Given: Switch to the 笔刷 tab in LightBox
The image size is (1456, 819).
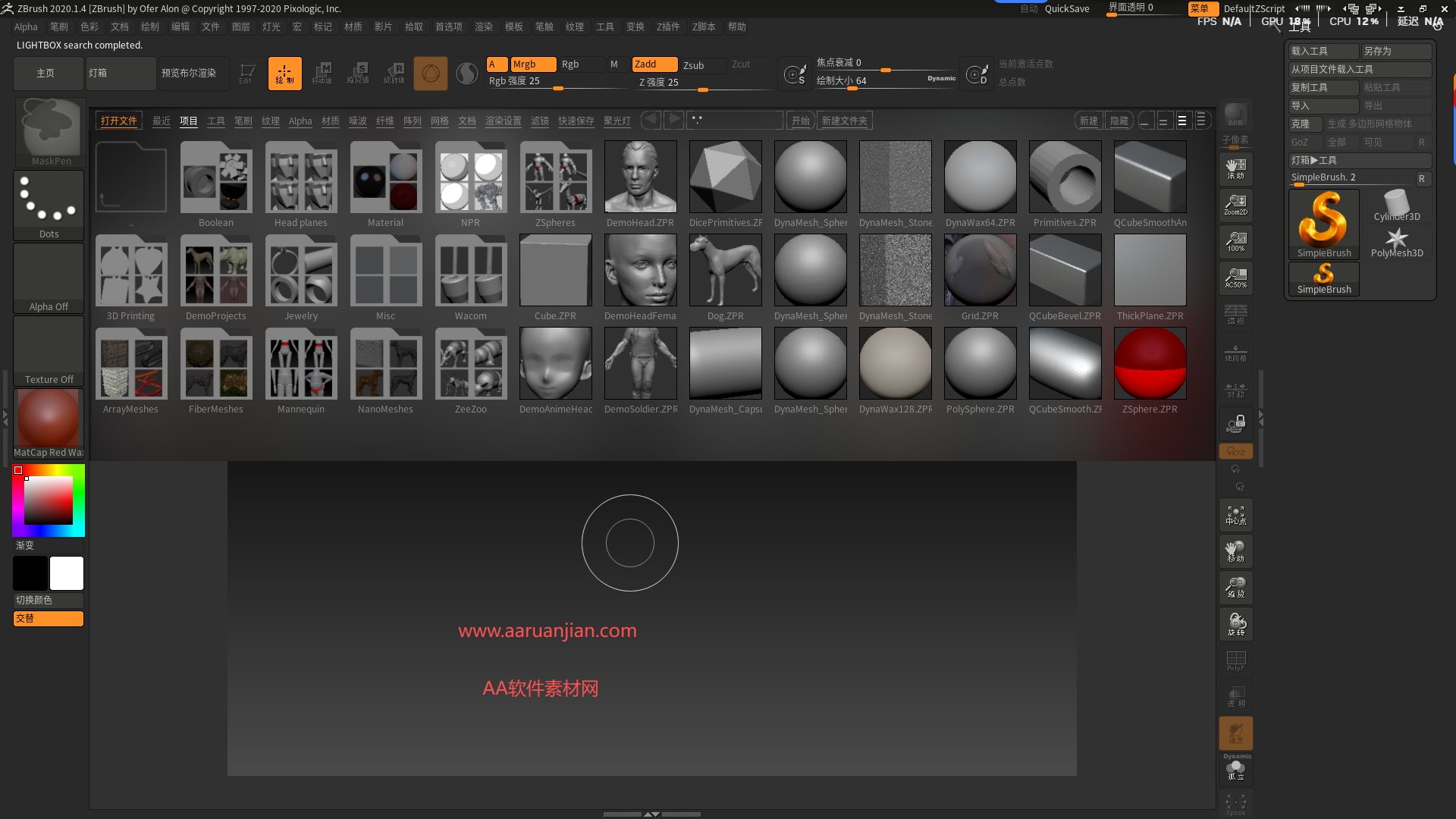Looking at the screenshot, I should click(243, 120).
